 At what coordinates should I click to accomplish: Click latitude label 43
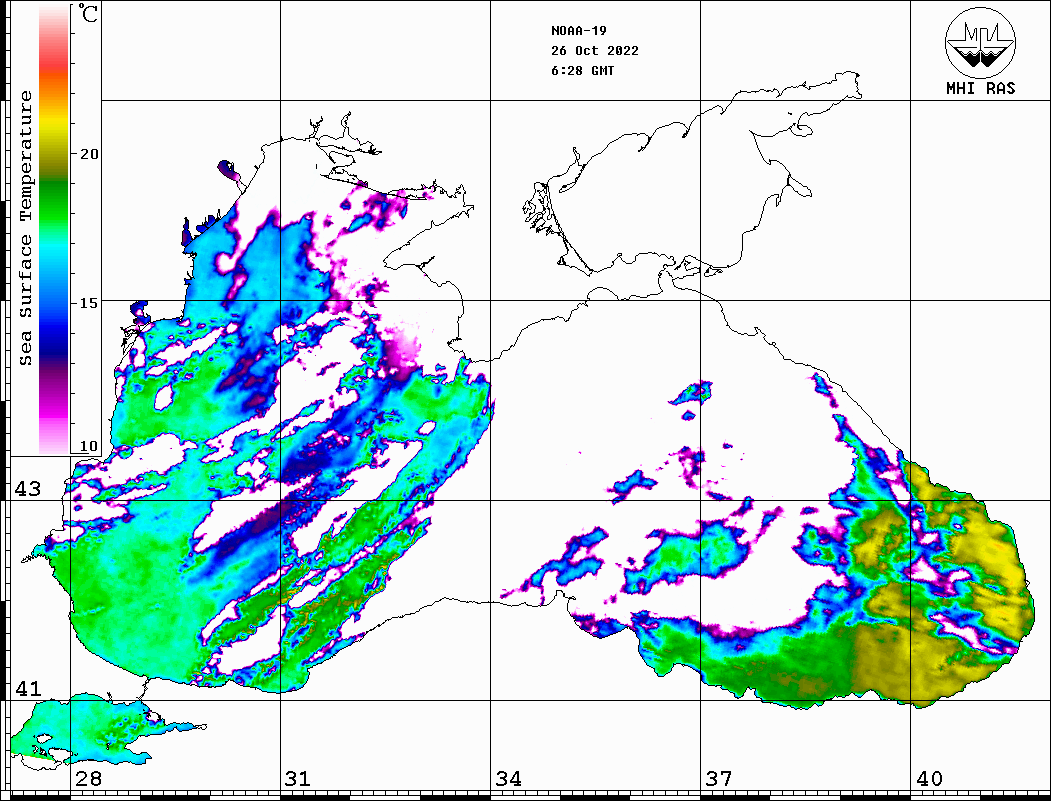(27, 489)
